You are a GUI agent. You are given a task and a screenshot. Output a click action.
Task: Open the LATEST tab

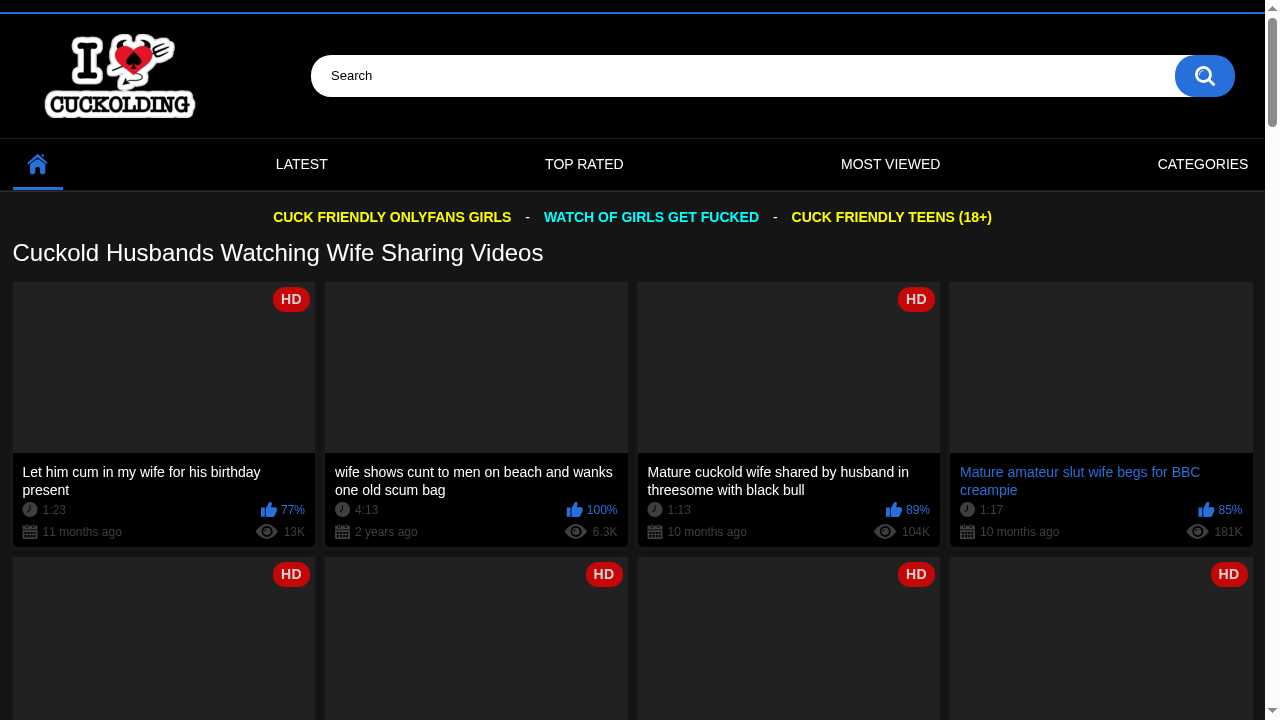[x=301, y=164]
